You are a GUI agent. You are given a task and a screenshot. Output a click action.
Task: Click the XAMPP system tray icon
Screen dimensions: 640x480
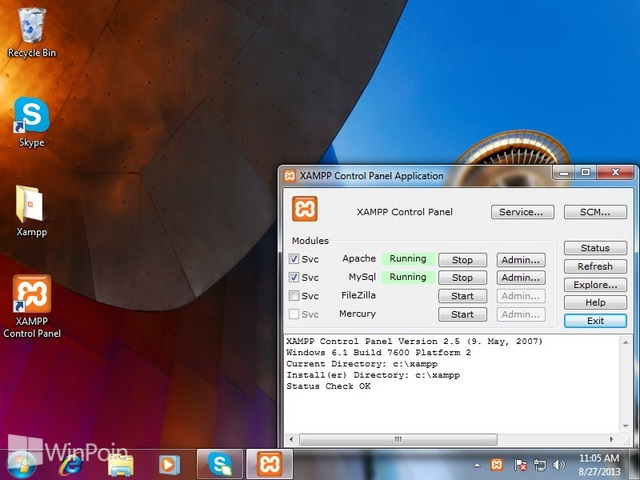pos(497,464)
